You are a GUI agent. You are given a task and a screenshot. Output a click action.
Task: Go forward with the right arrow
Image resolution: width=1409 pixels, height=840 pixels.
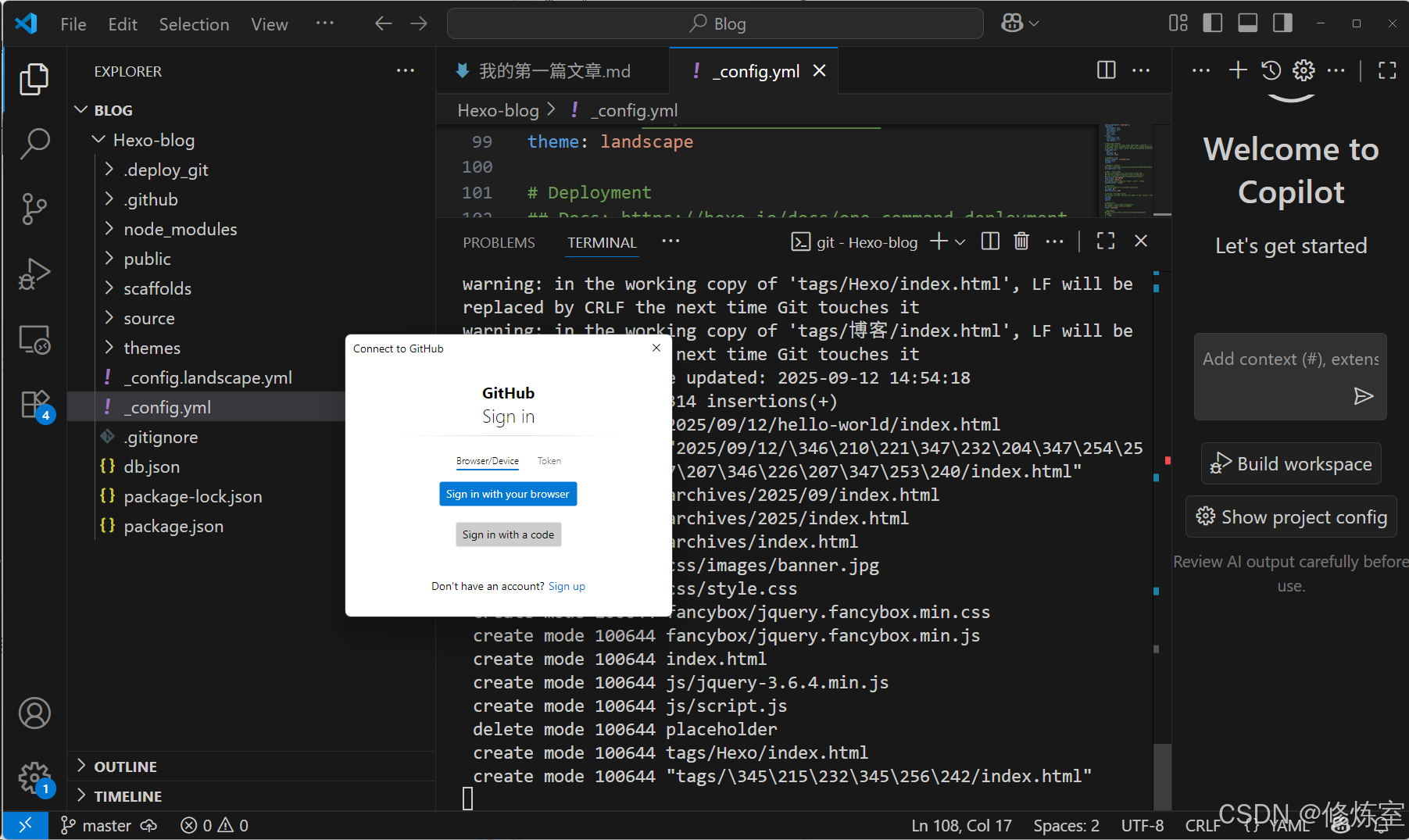[419, 23]
